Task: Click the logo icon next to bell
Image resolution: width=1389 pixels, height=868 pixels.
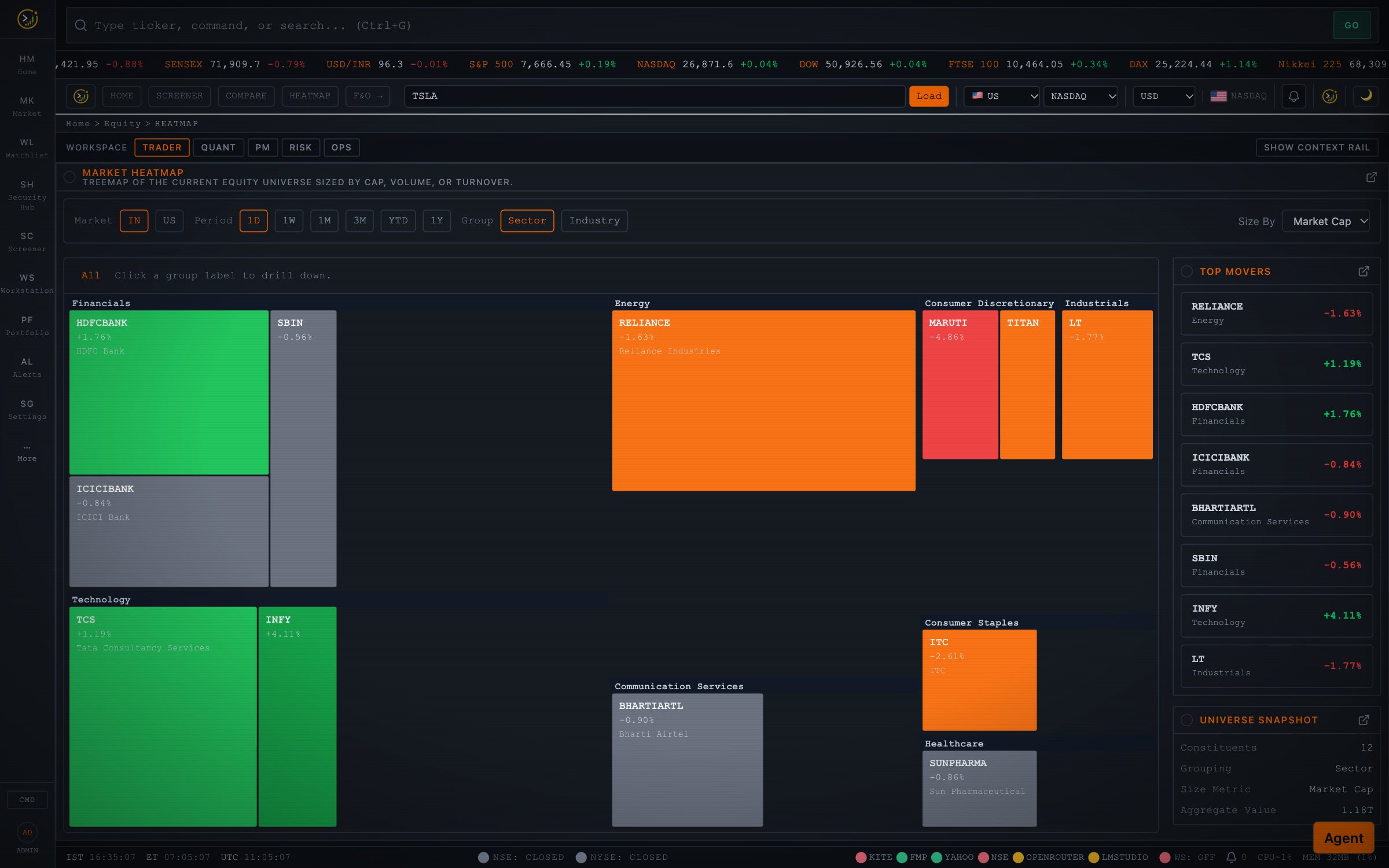Action: pos(1330,96)
